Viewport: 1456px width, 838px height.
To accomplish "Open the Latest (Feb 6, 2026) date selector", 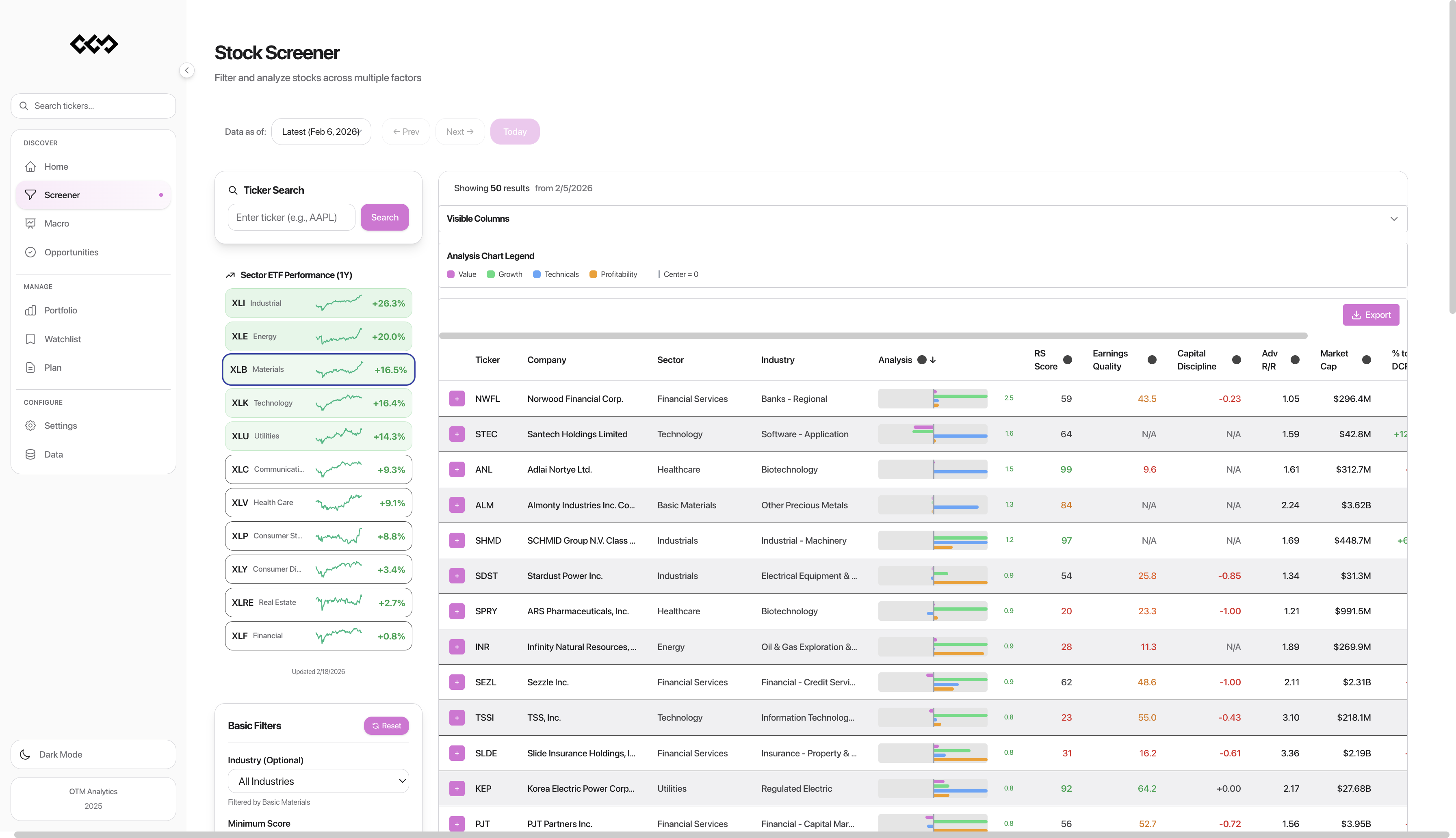I will [x=321, y=131].
